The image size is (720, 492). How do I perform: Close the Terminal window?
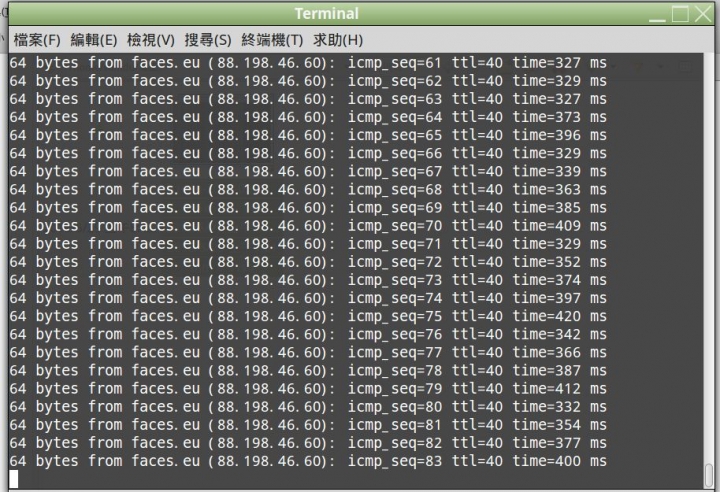[703, 14]
